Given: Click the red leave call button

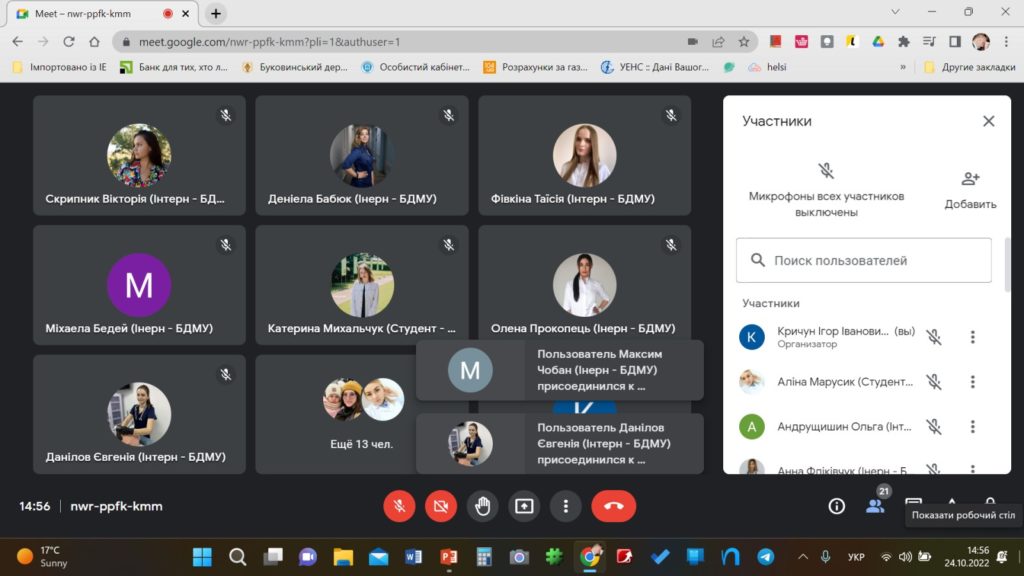Looking at the screenshot, I should tap(613, 506).
